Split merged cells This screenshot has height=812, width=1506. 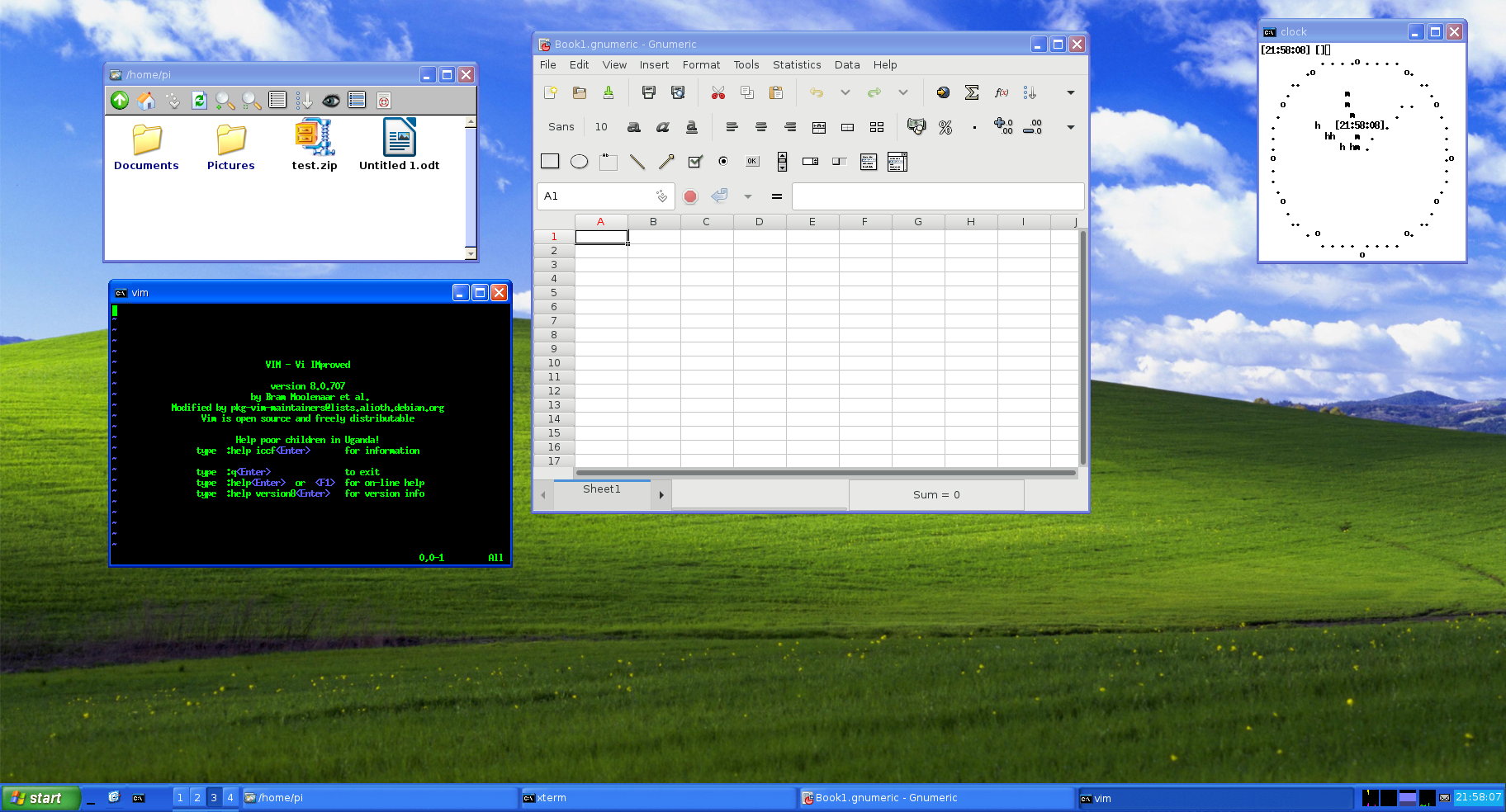click(877, 127)
